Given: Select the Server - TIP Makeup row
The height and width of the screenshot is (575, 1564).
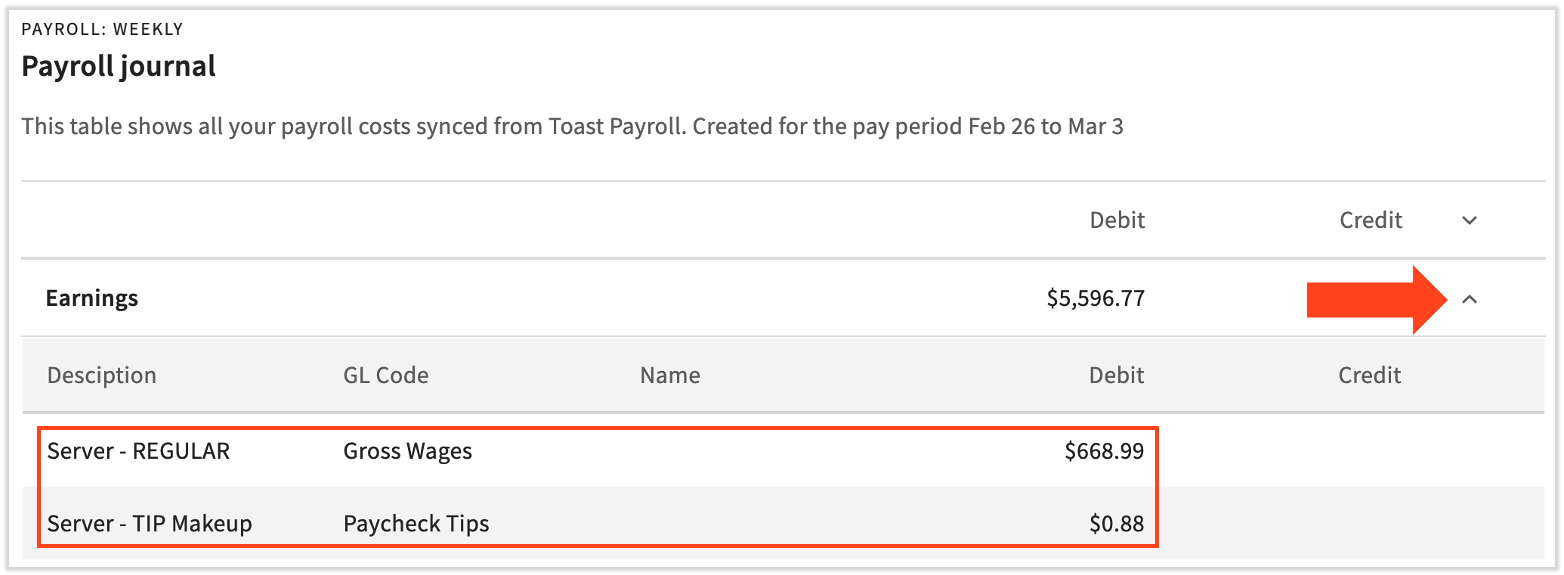Looking at the screenshot, I should coord(150,523).
